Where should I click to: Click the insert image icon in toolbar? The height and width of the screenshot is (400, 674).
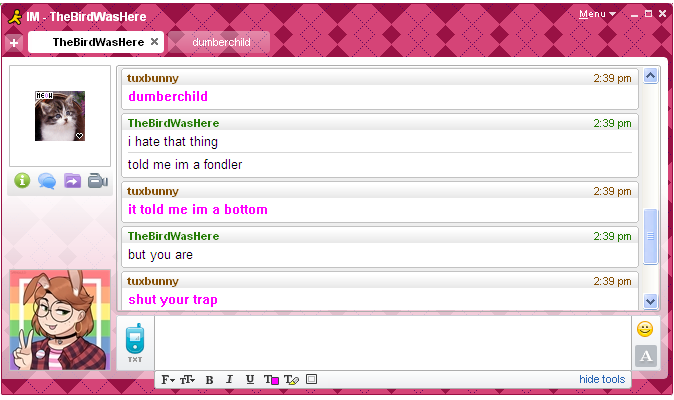point(311,380)
